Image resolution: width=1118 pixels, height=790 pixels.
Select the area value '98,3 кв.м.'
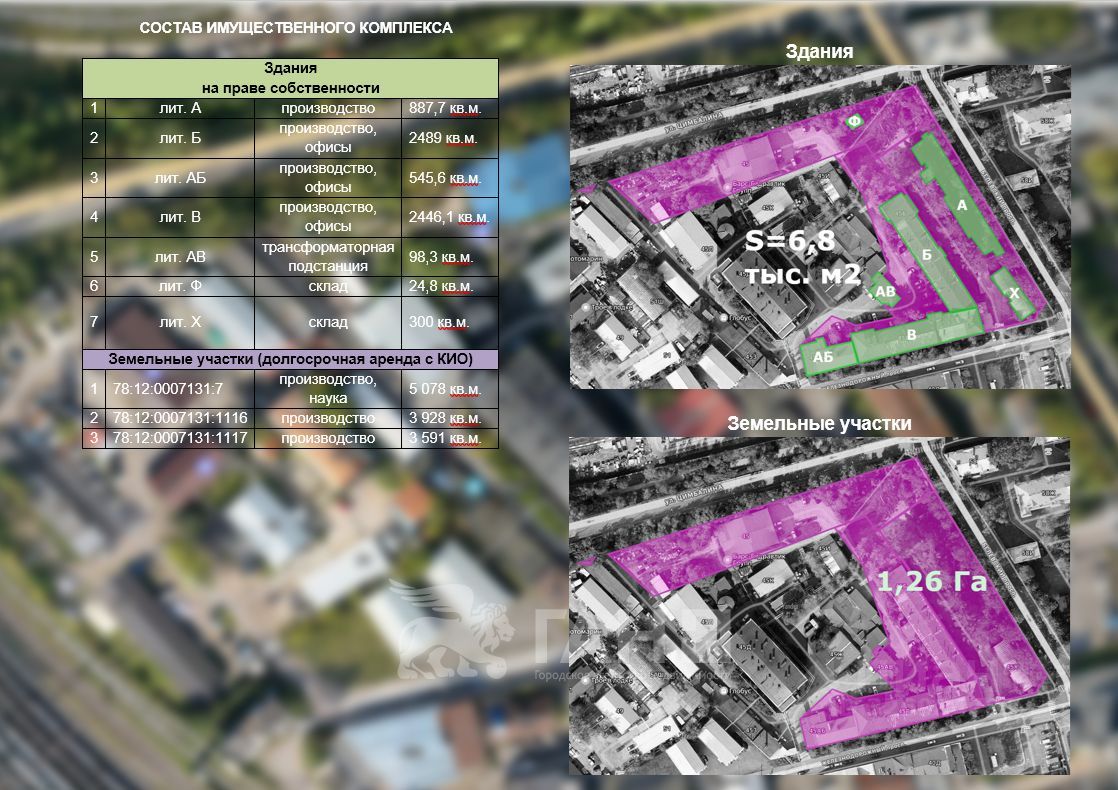441,257
